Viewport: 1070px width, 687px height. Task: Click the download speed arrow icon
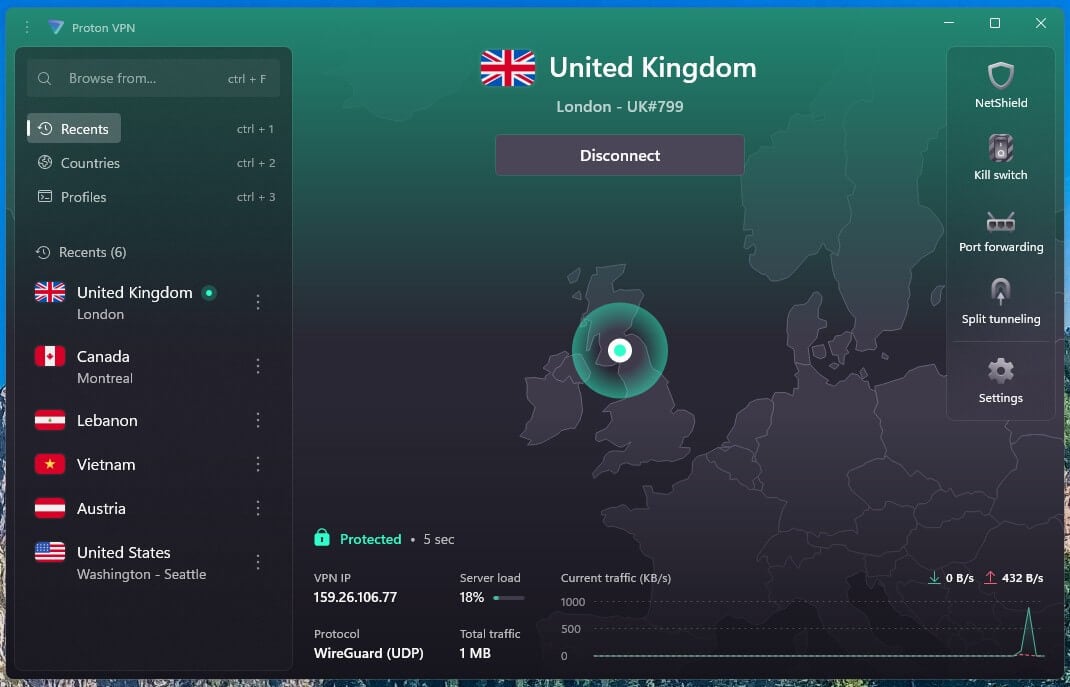pos(934,578)
